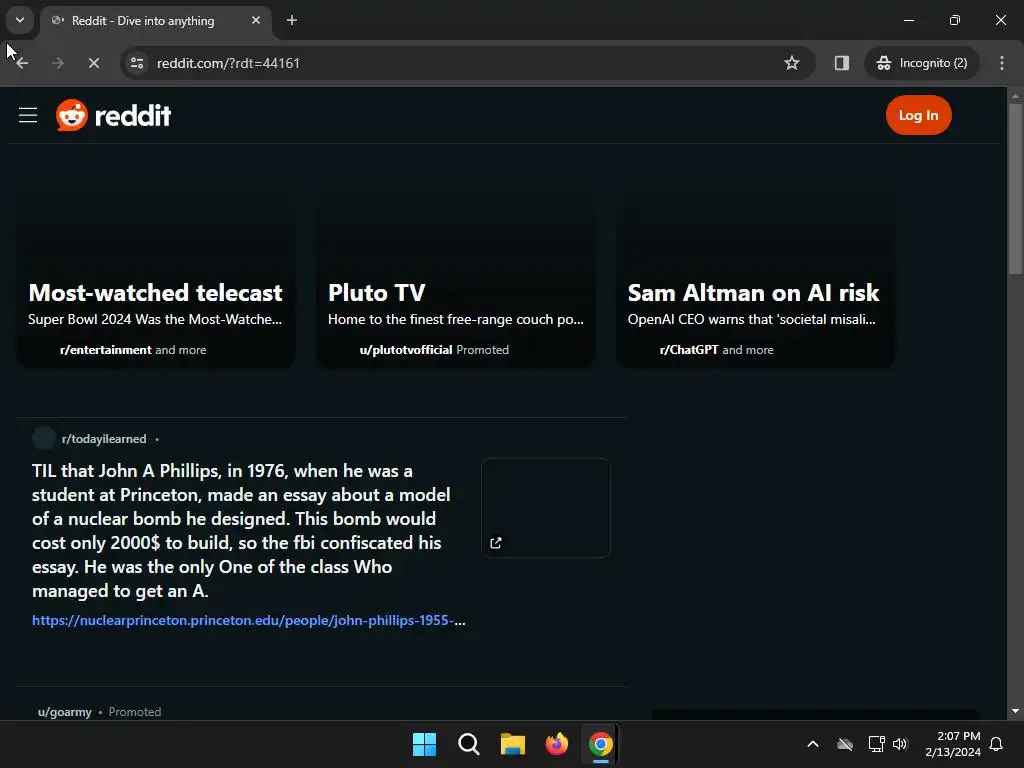Click the Chrome taskbar icon
This screenshot has height=768, width=1024.
[601, 744]
